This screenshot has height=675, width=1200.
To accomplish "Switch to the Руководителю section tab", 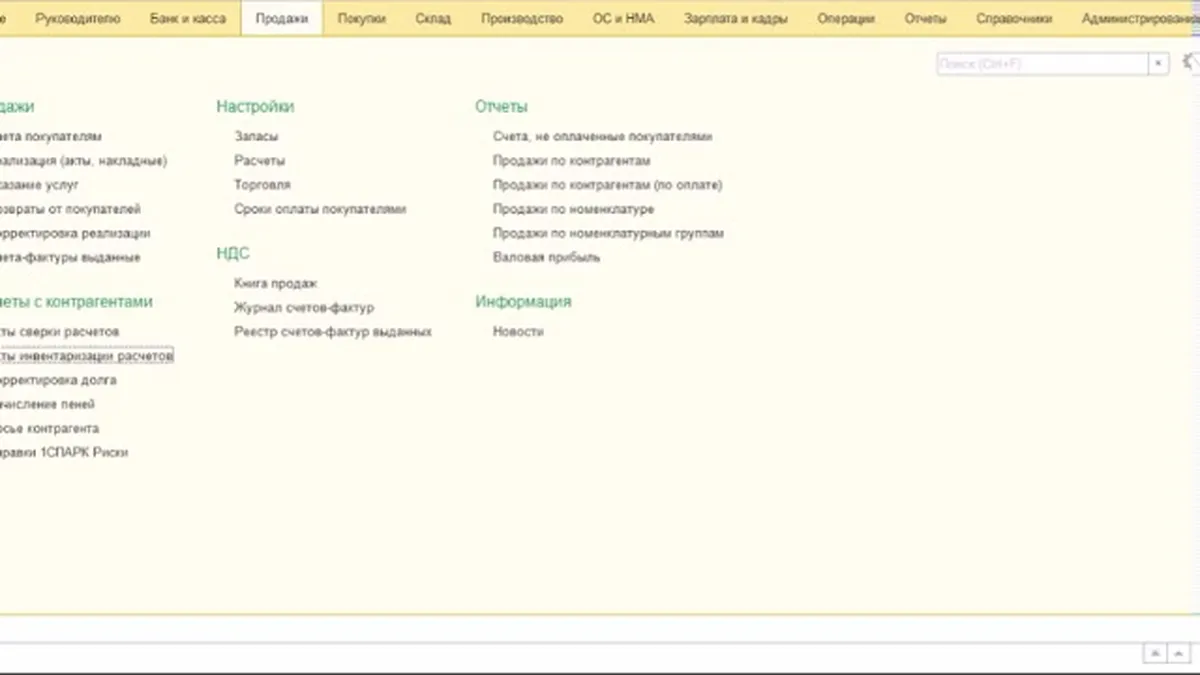I will pyautogui.click(x=77, y=18).
